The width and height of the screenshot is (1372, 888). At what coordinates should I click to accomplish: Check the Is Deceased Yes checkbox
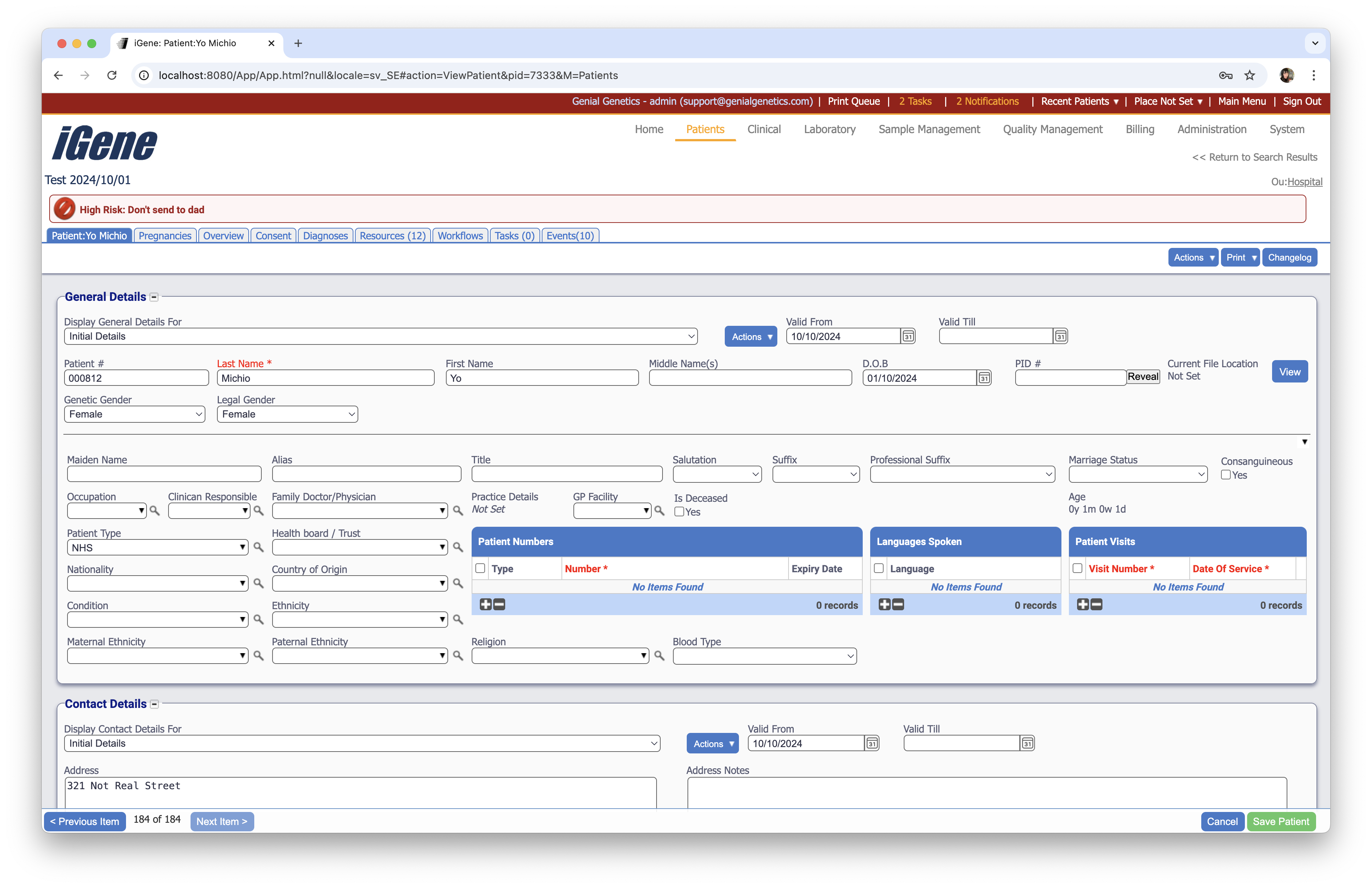click(x=679, y=512)
